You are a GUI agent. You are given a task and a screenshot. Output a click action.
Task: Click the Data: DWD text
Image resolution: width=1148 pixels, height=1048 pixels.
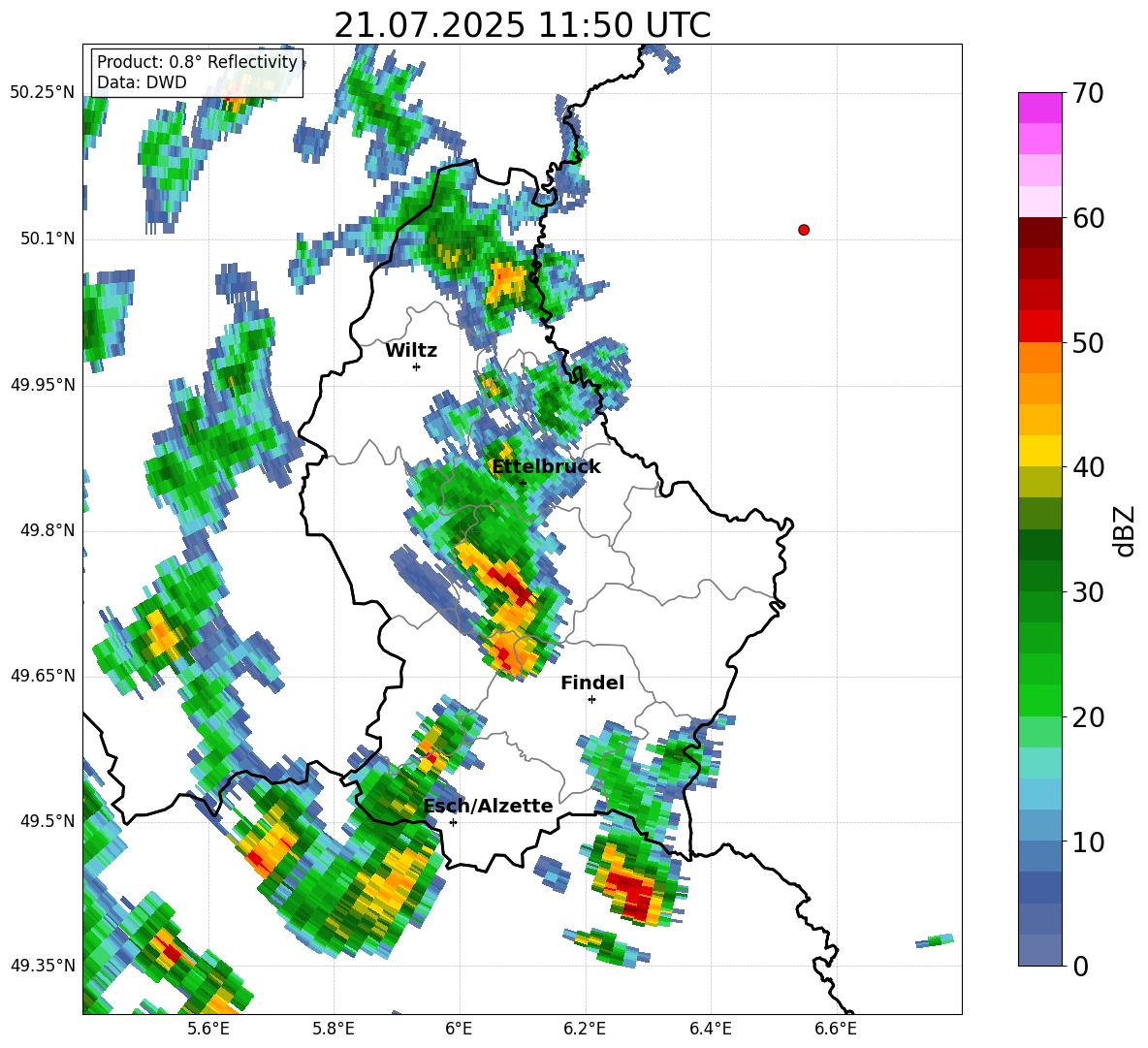142,82
